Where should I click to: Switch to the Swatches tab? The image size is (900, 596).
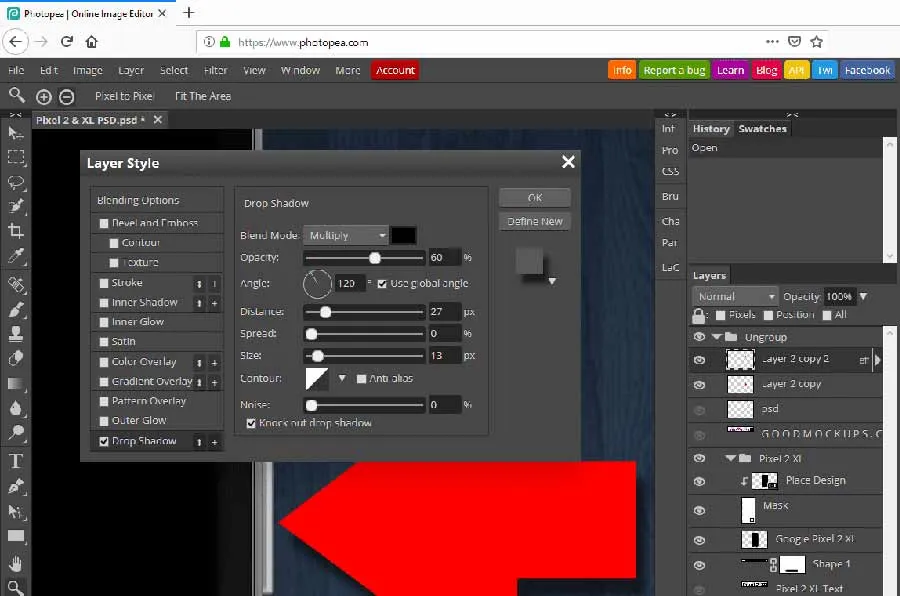(x=763, y=128)
